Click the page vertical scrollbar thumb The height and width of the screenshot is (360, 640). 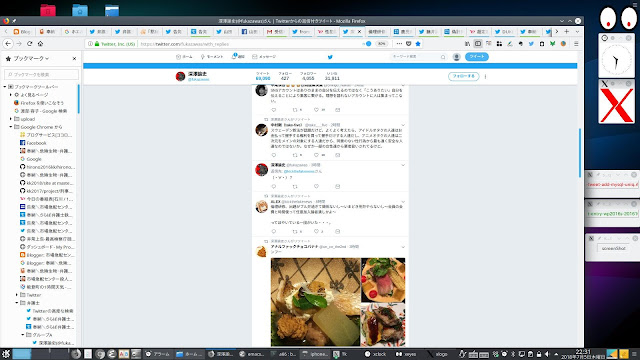[580, 153]
